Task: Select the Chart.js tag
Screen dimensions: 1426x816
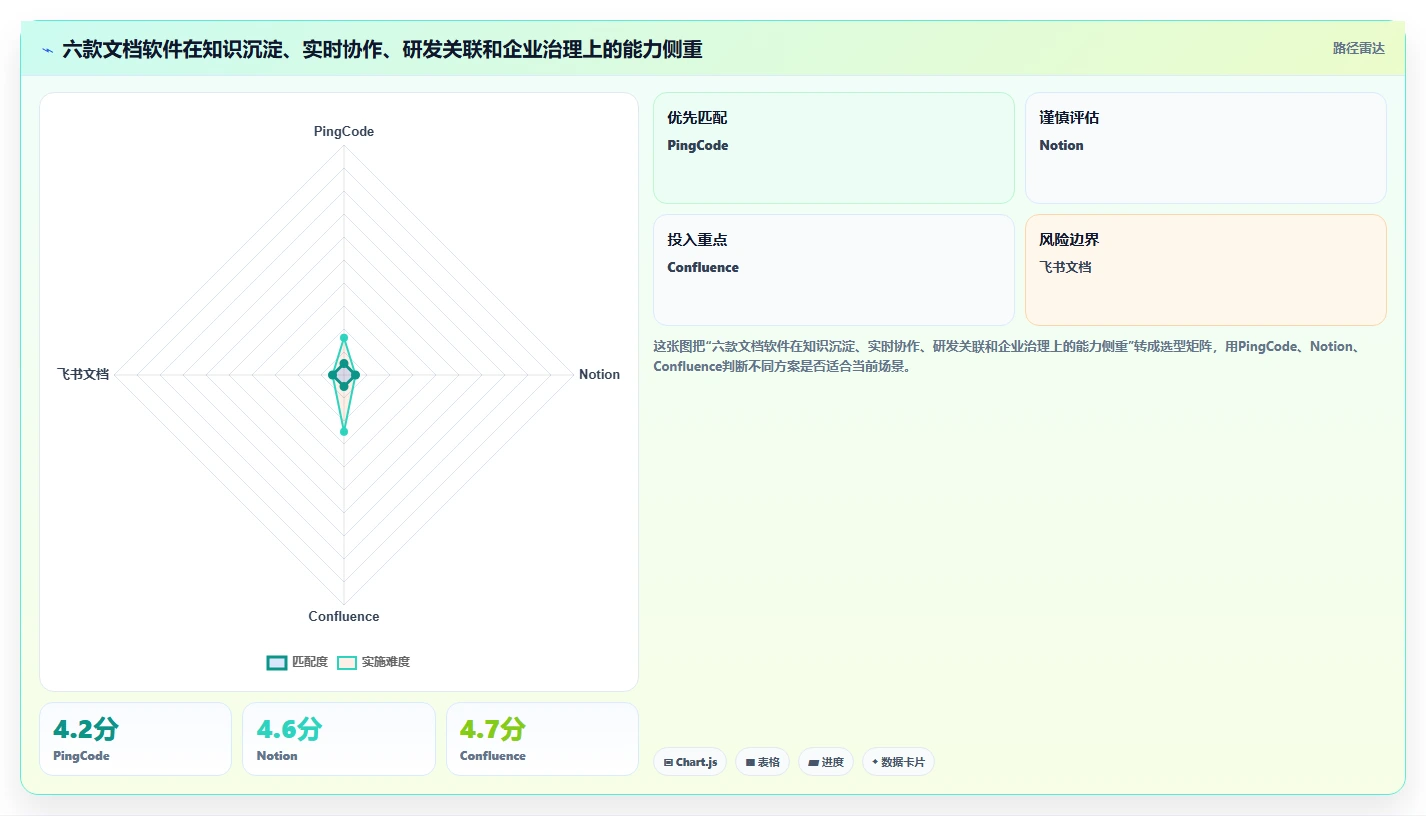Action: pyautogui.click(x=690, y=762)
